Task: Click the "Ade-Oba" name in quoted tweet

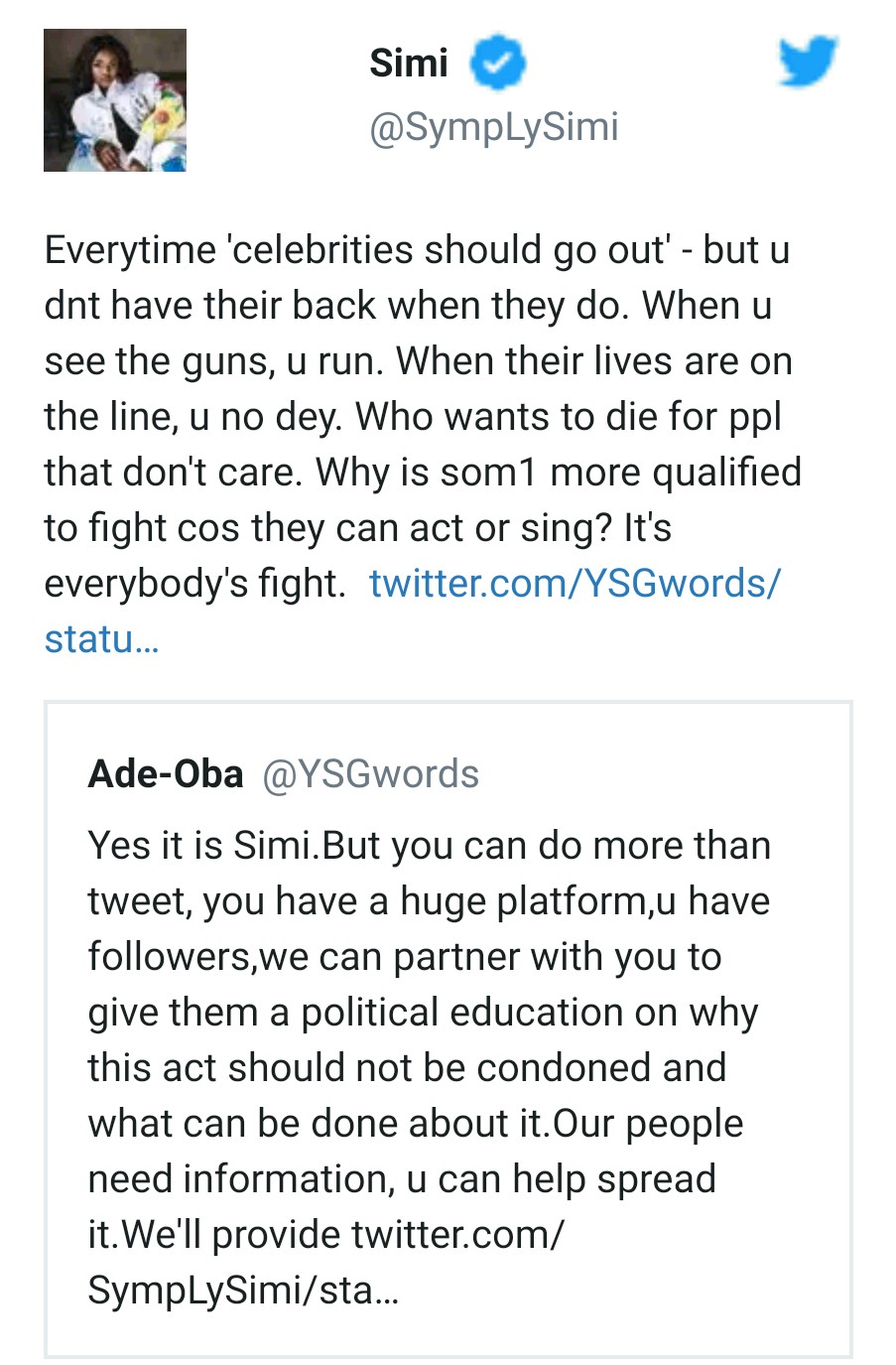Action: coord(166,773)
